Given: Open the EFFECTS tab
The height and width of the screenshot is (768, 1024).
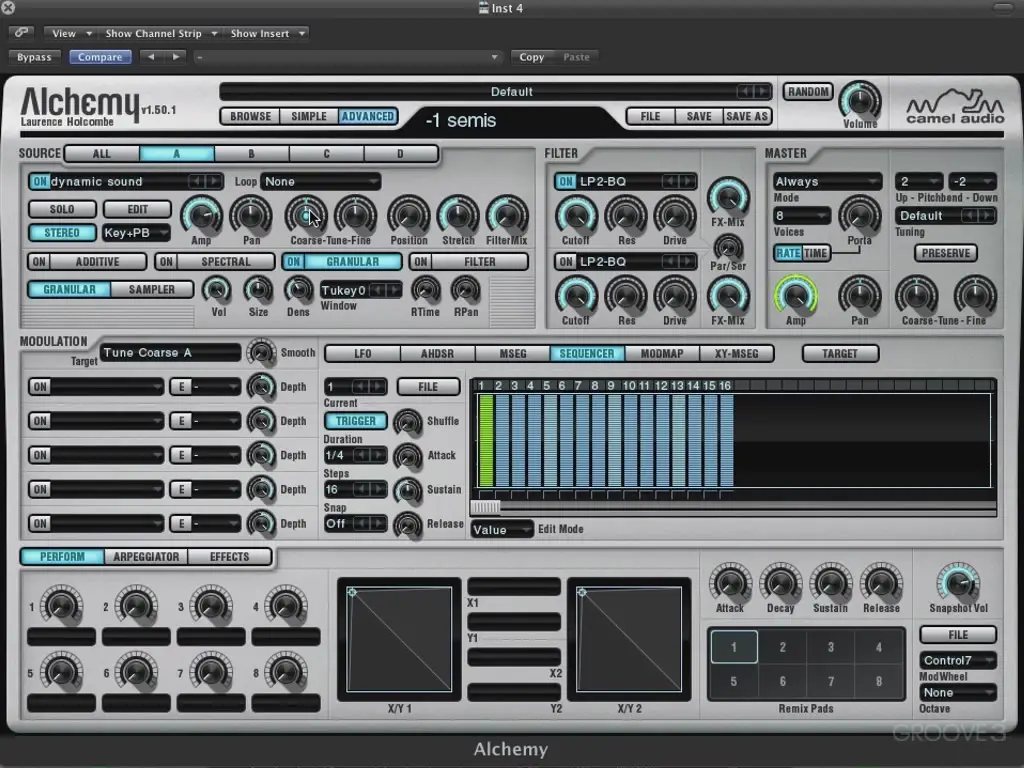Looking at the screenshot, I should coord(230,557).
